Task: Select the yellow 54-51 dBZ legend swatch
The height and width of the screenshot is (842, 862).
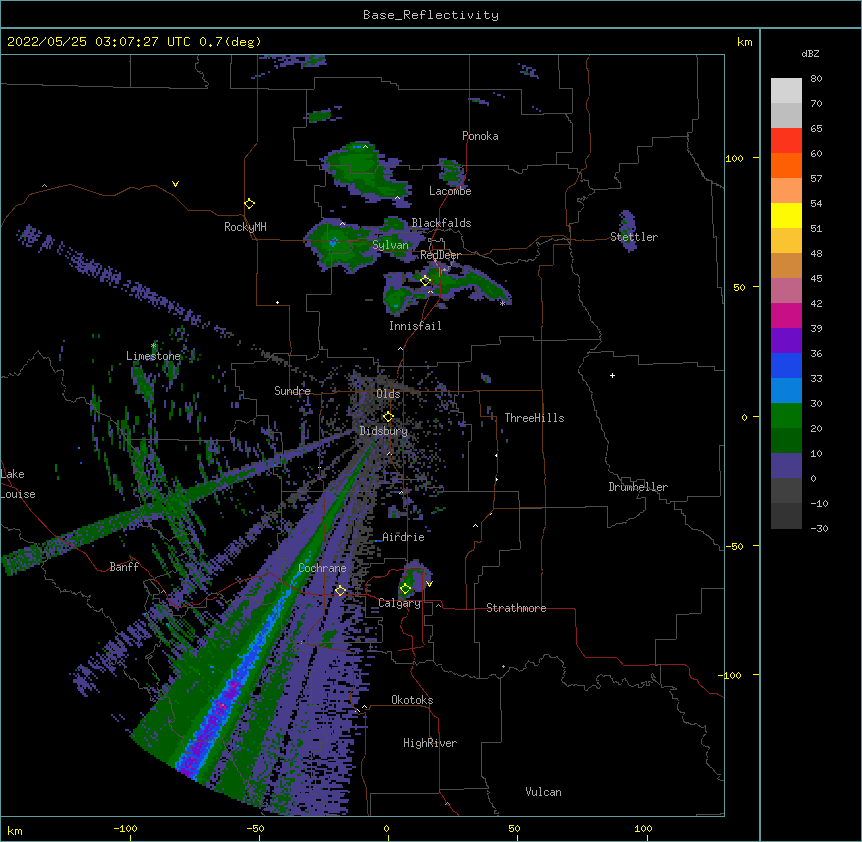Action: [x=786, y=215]
